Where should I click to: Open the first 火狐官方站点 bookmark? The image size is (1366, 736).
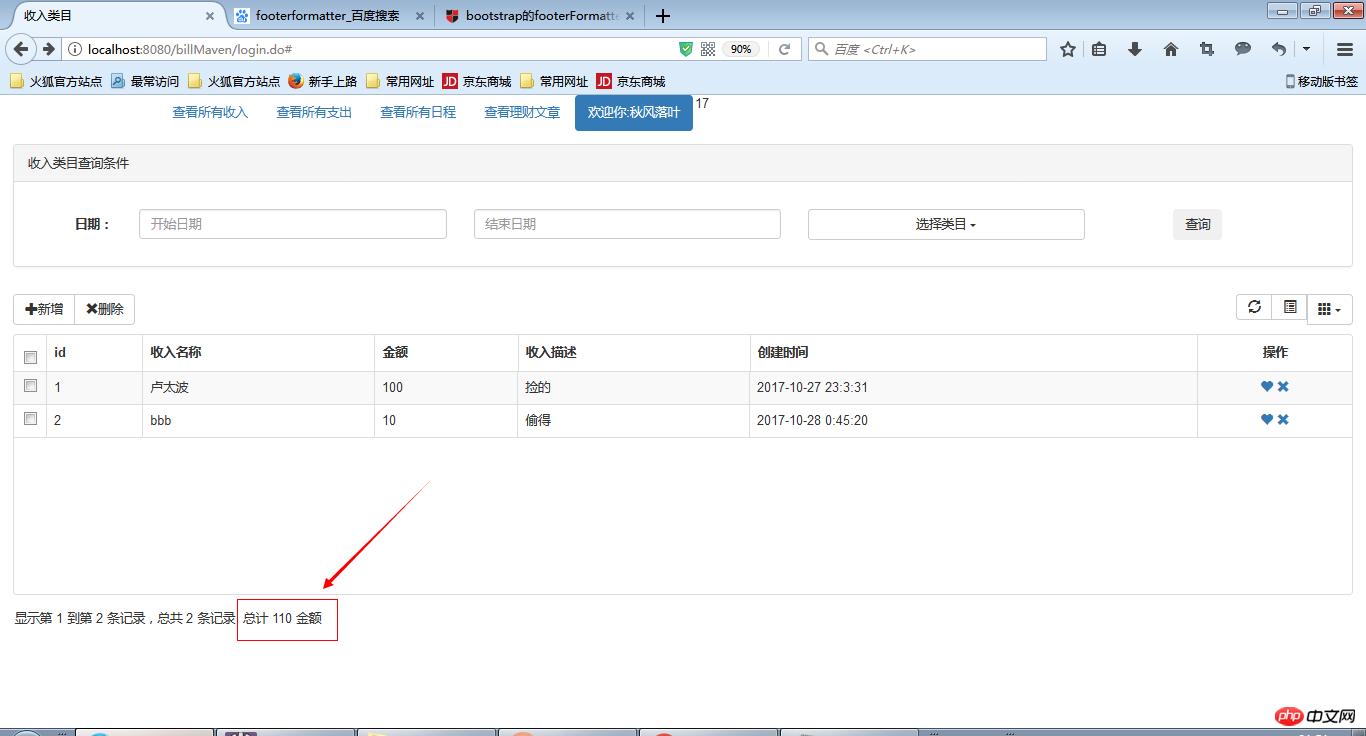[x=56, y=81]
